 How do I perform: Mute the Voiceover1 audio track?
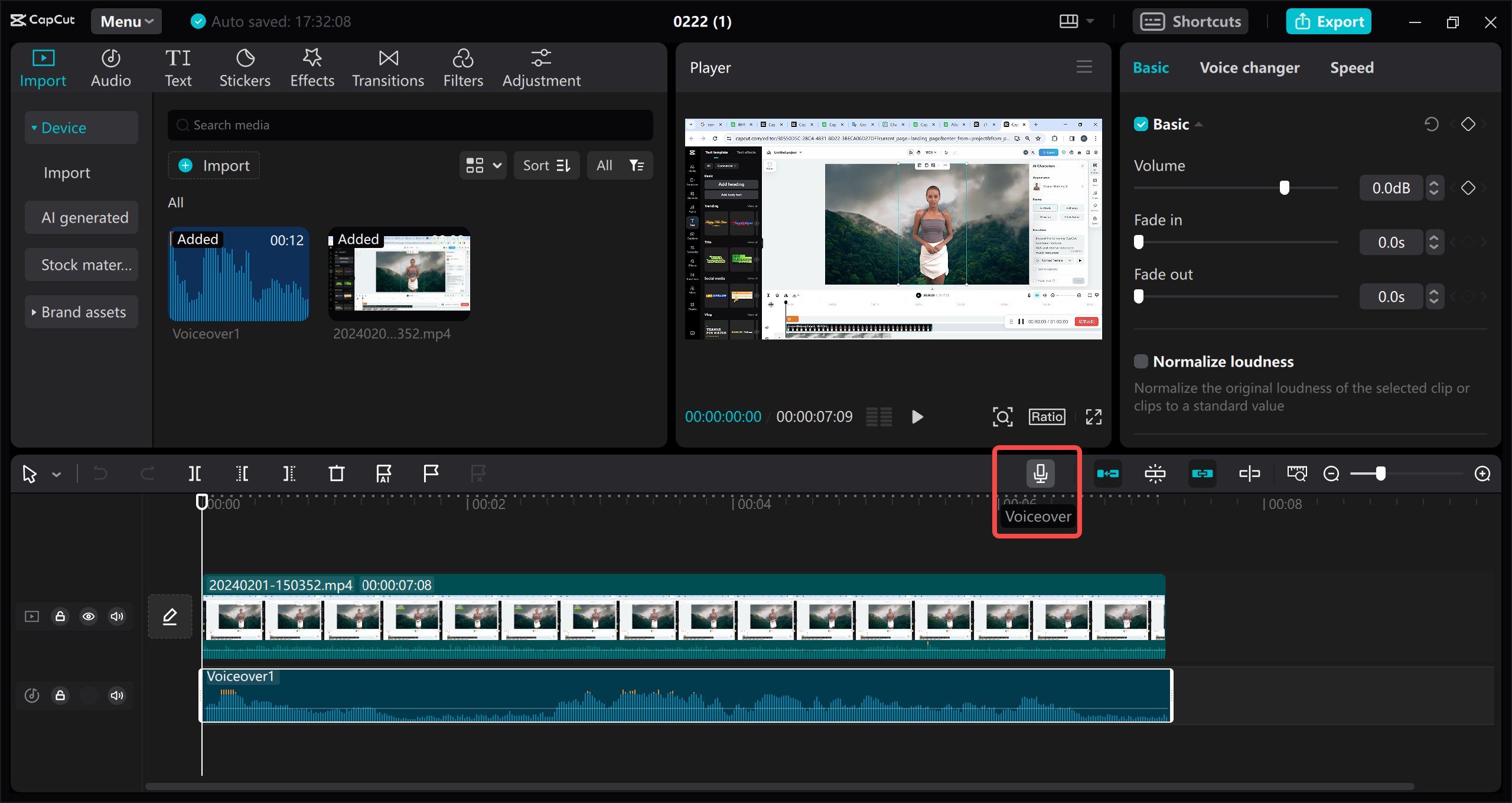(x=116, y=696)
